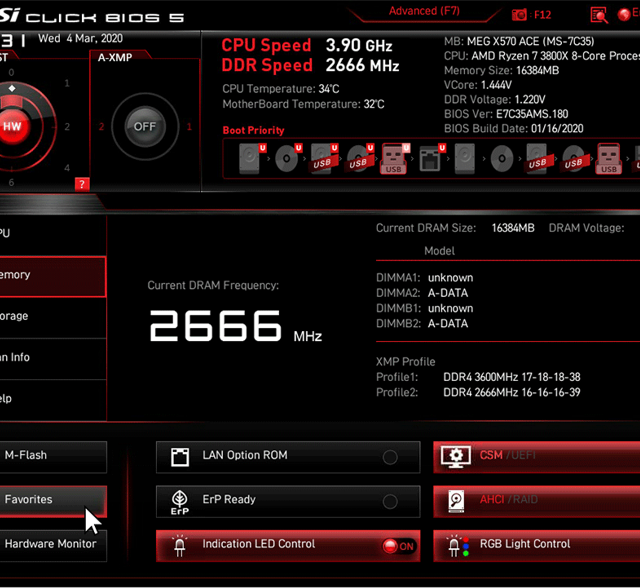Select the legacy USB hard disk boot icon
This screenshot has width=640, height=588.
click(x=538, y=159)
